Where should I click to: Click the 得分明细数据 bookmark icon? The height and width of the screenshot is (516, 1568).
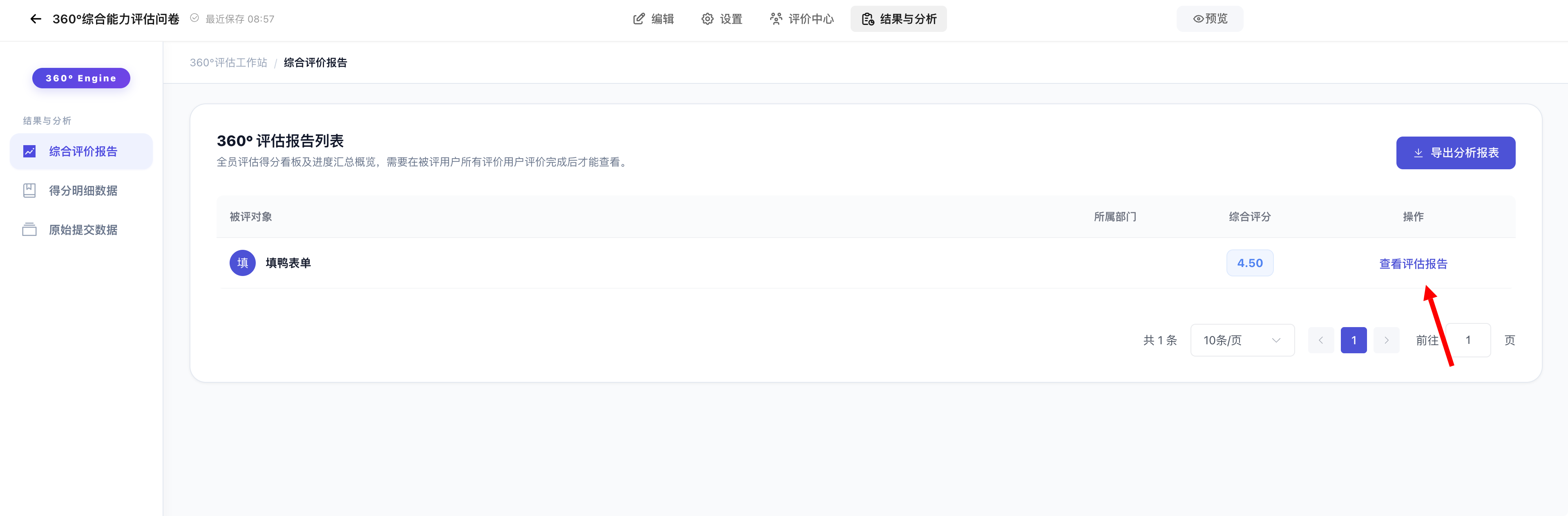coord(29,191)
